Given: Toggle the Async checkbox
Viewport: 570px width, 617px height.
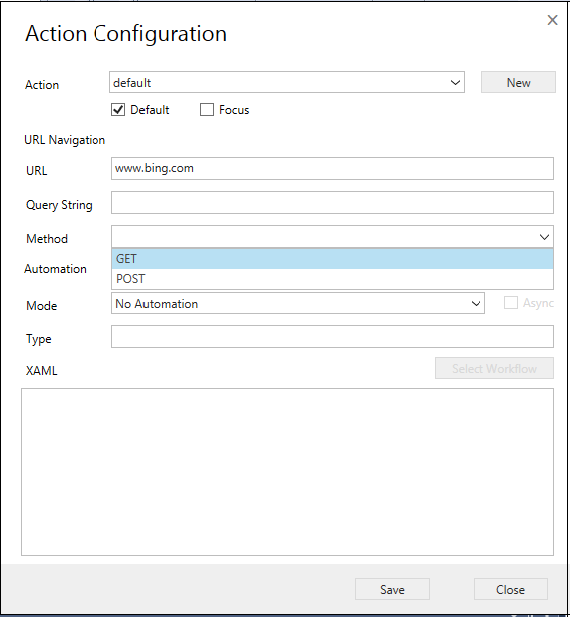Looking at the screenshot, I should [511, 303].
